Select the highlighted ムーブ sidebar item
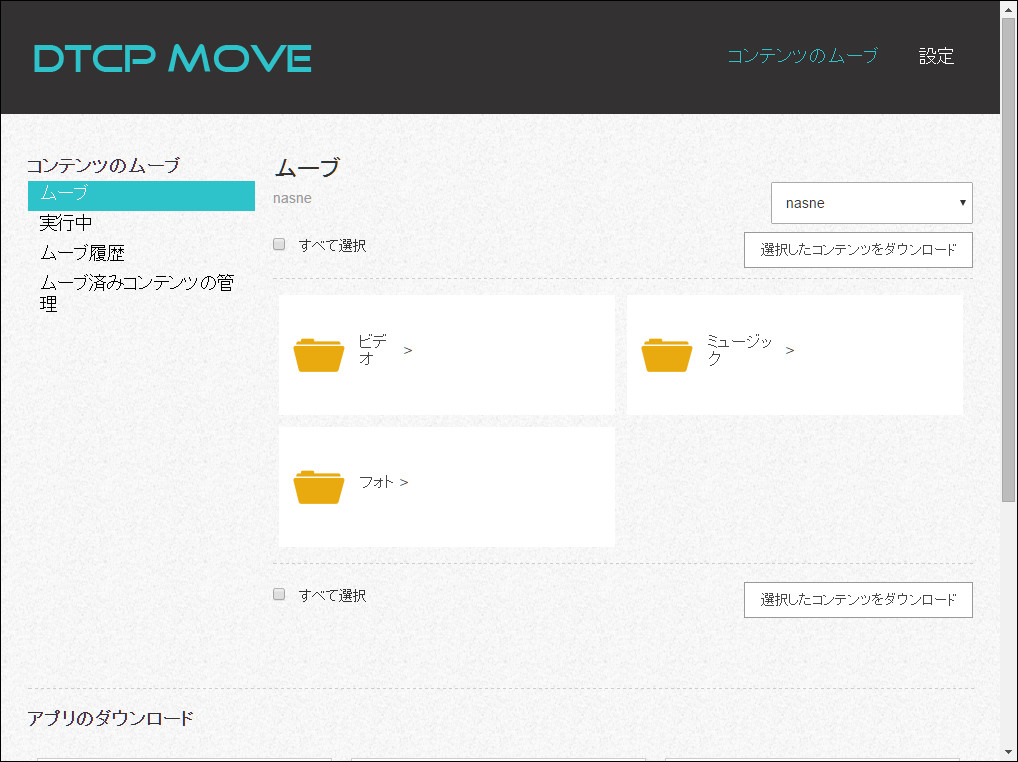 tap(140, 196)
